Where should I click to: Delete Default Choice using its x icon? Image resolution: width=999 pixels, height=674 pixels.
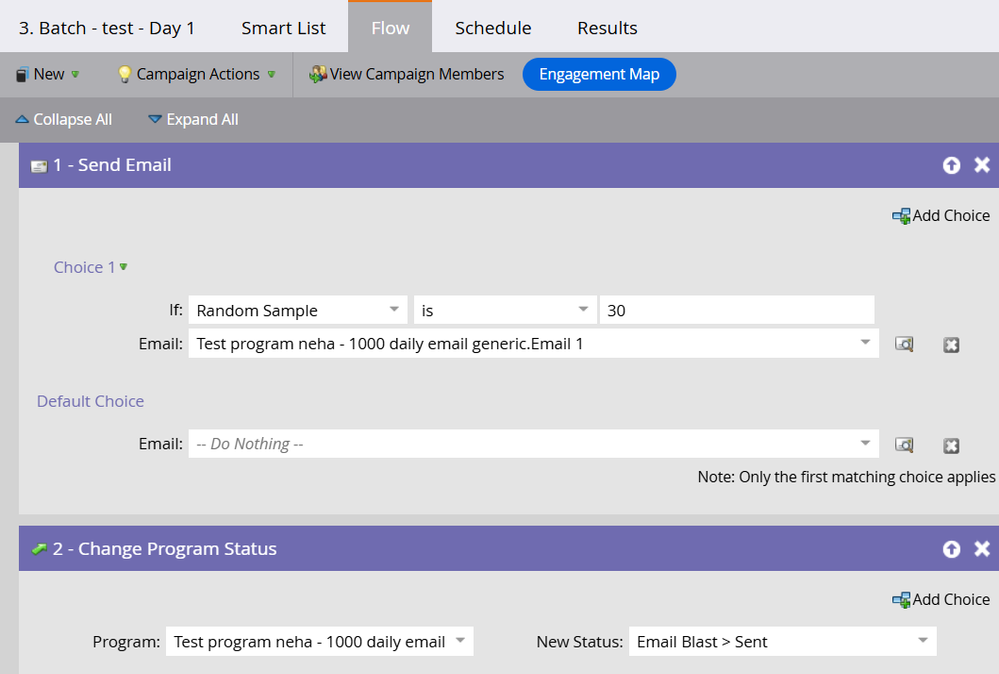[x=951, y=445]
